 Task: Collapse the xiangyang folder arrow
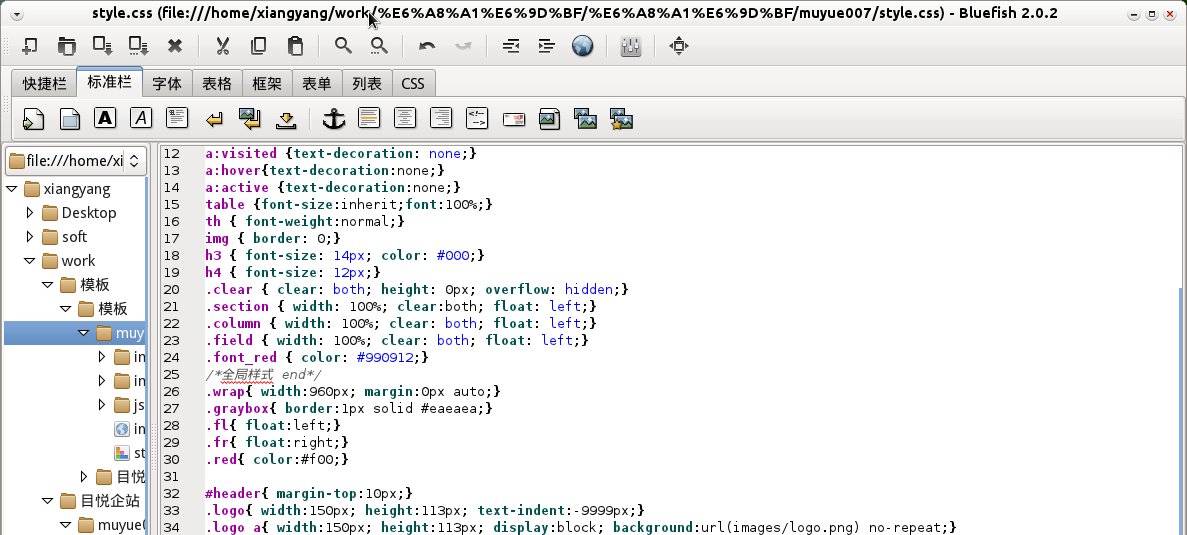[x=12, y=188]
